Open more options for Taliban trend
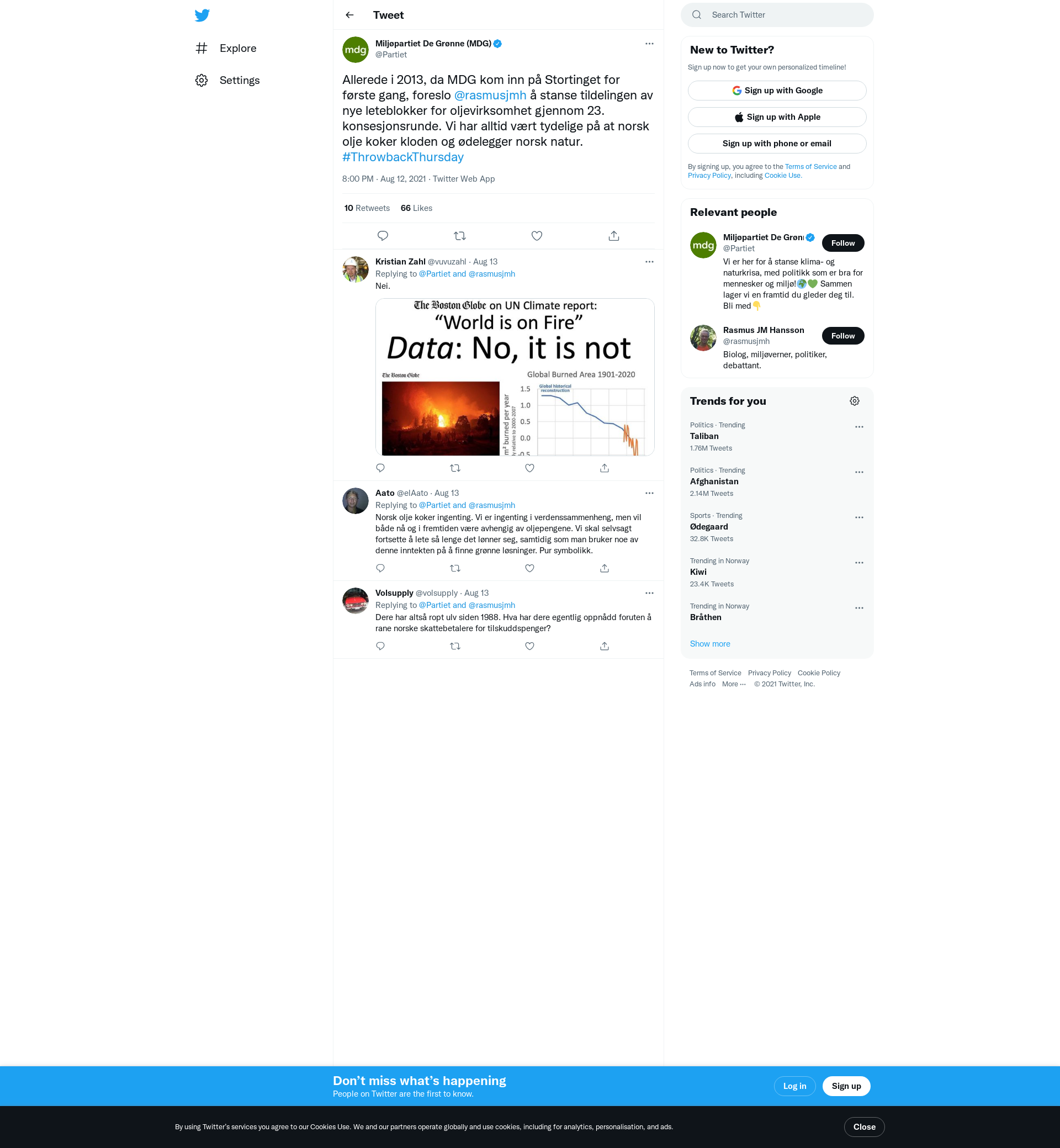The width and height of the screenshot is (1060, 1148). pos(858,427)
